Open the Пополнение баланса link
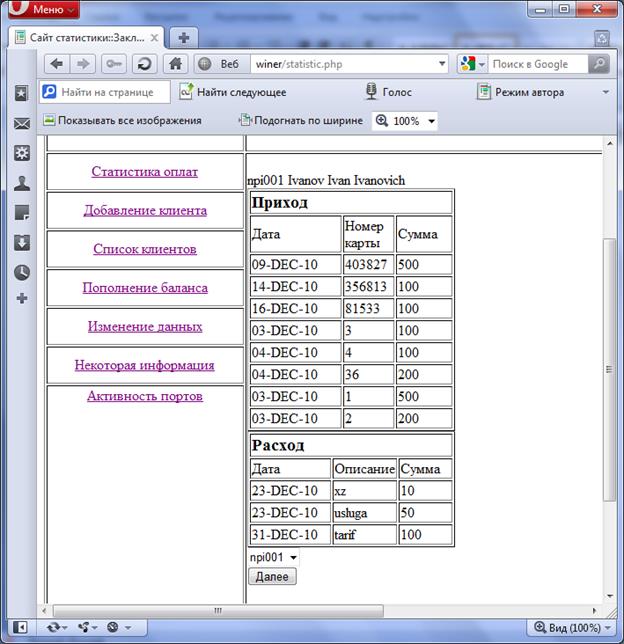624x644 pixels. click(145, 288)
